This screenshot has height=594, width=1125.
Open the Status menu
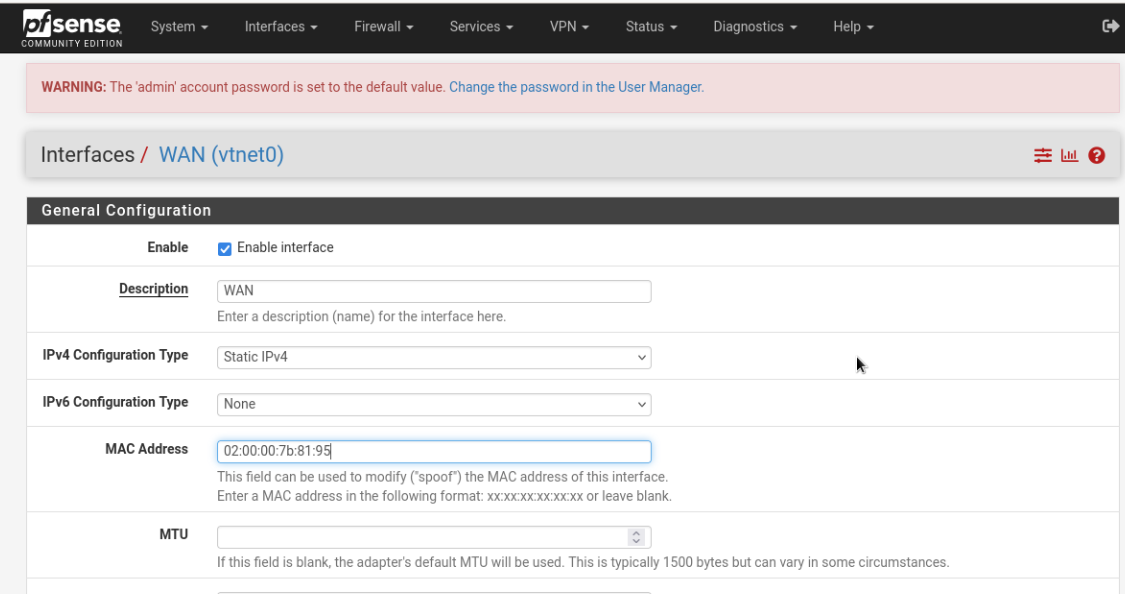[651, 27]
